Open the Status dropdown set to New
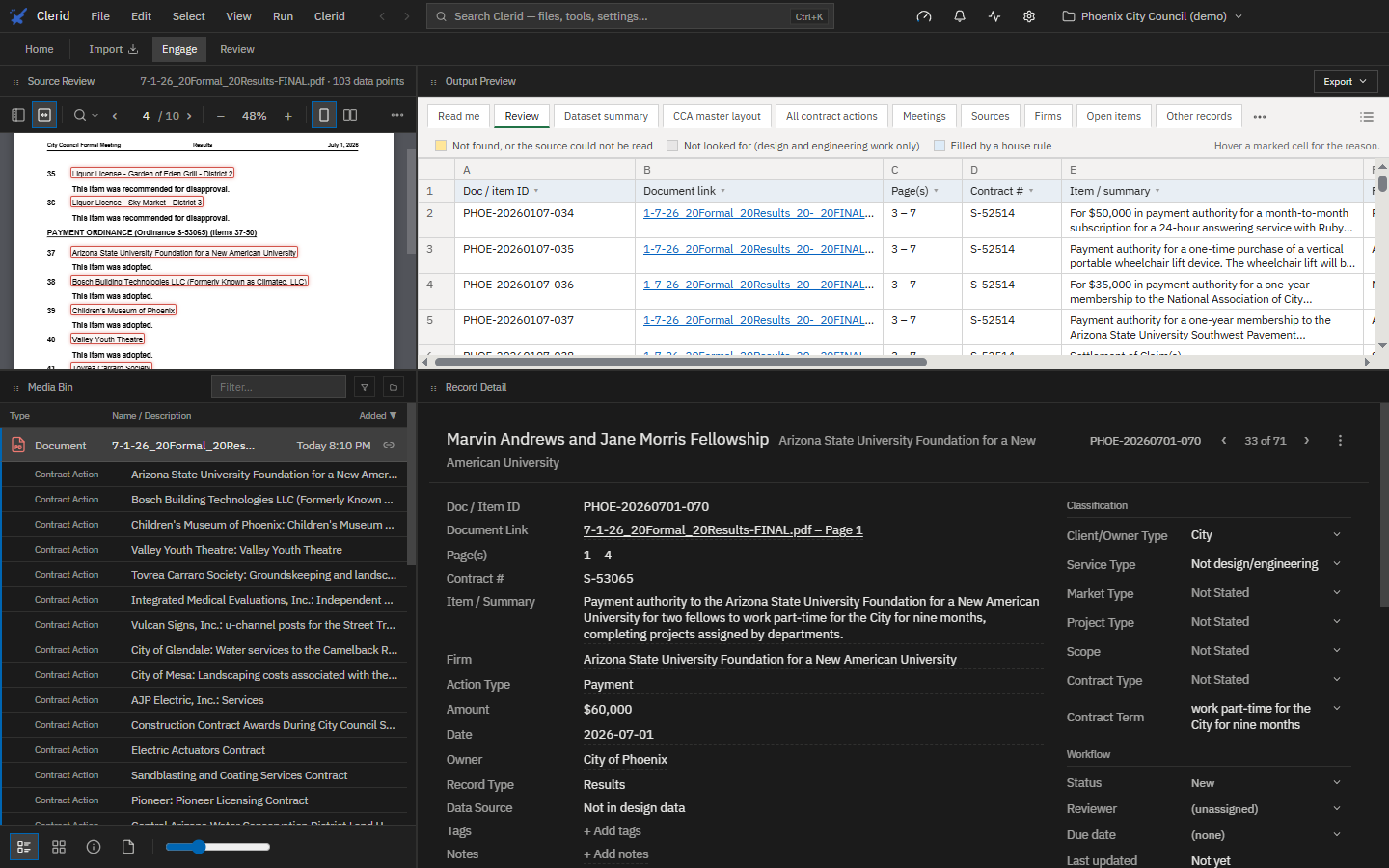Image resolution: width=1389 pixels, height=868 pixels. coord(1266,783)
